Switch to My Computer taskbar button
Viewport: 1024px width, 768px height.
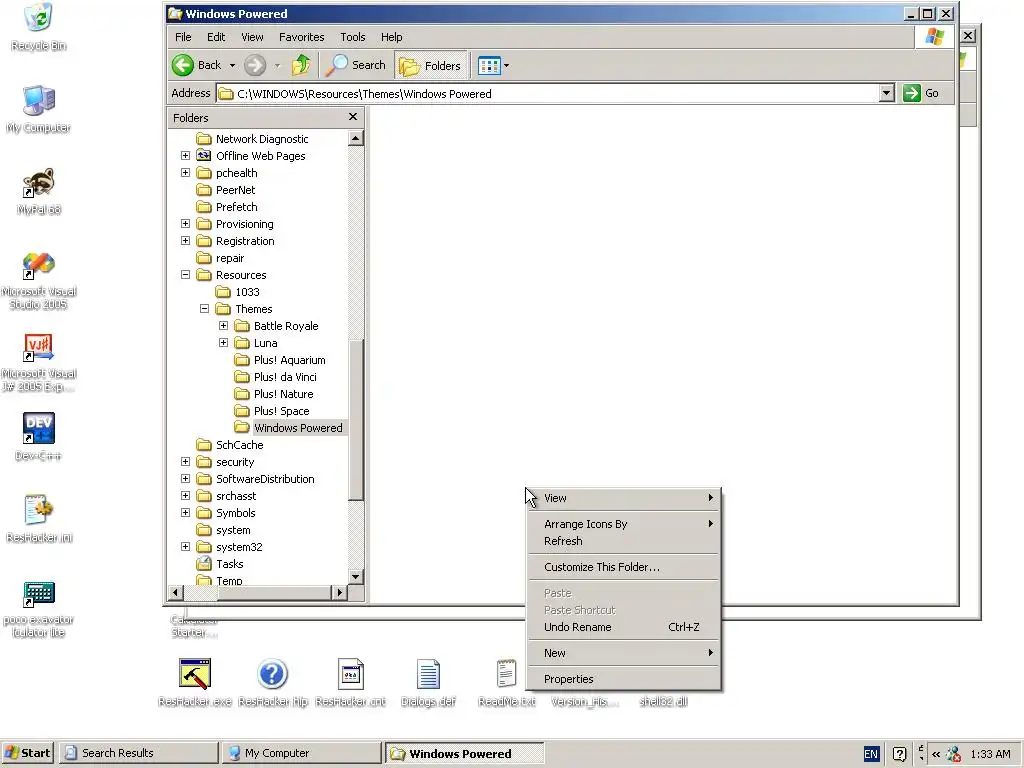[301, 753]
